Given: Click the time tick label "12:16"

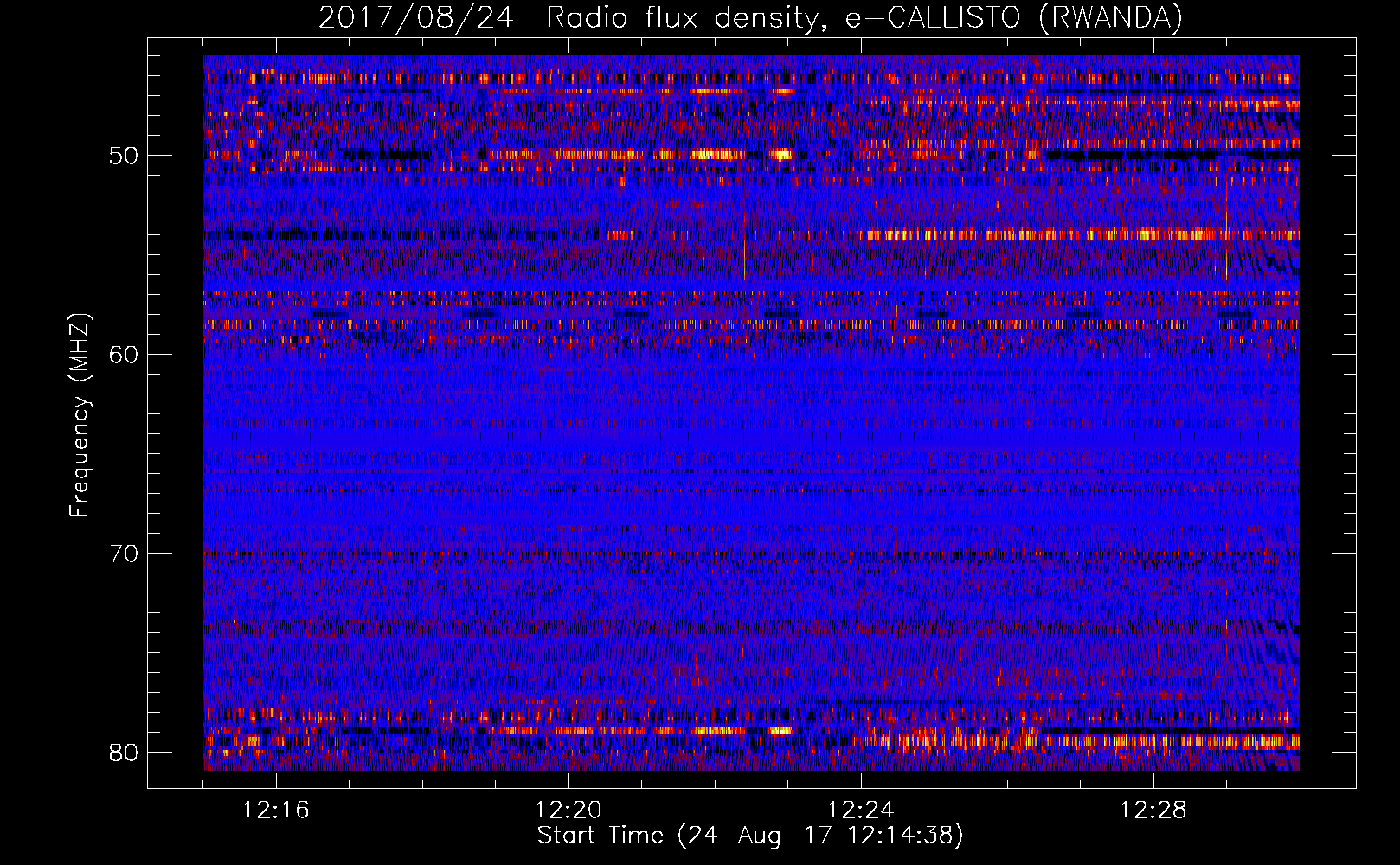Looking at the screenshot, I should (x=276, y=811).
